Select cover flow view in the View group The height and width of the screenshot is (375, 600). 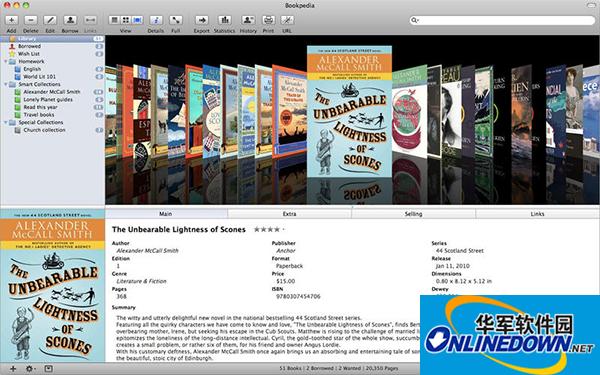pyautogui.click(x=137, y=20)
